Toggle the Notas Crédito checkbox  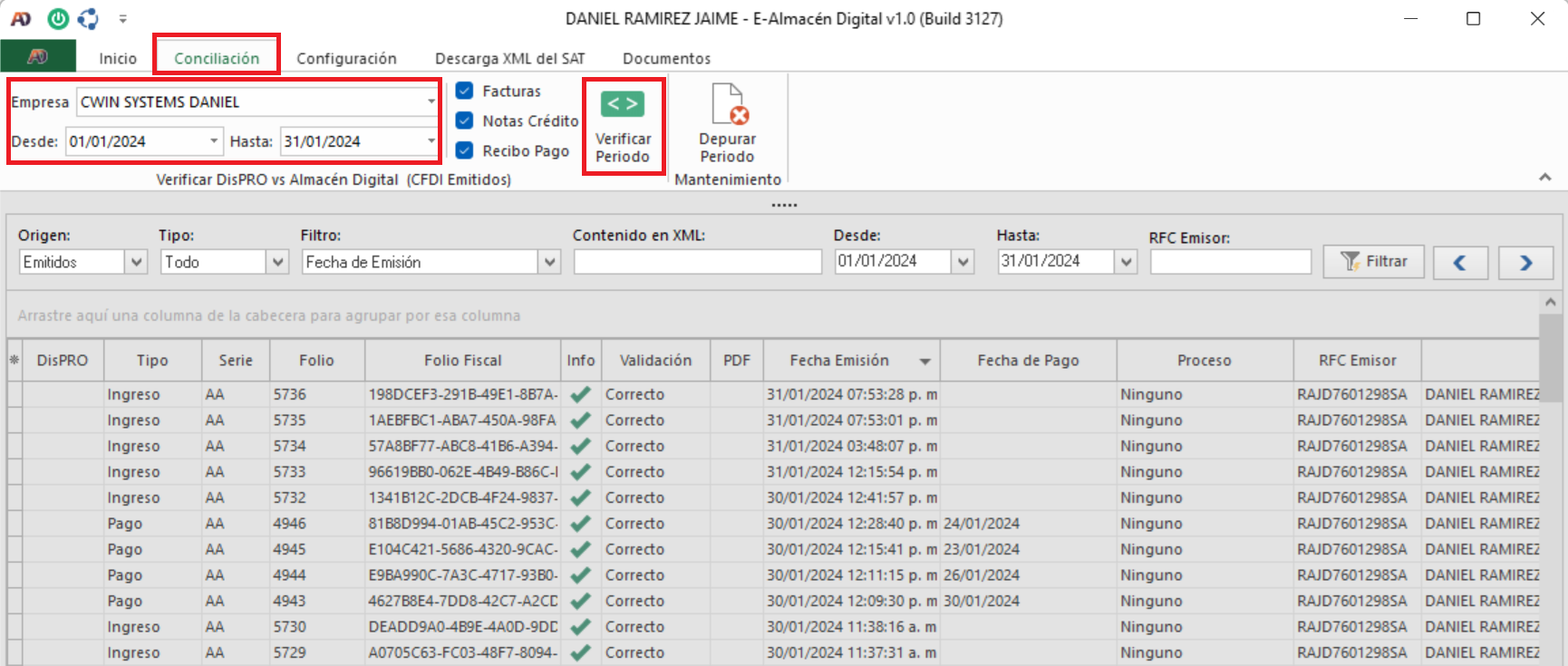(465, 121)
